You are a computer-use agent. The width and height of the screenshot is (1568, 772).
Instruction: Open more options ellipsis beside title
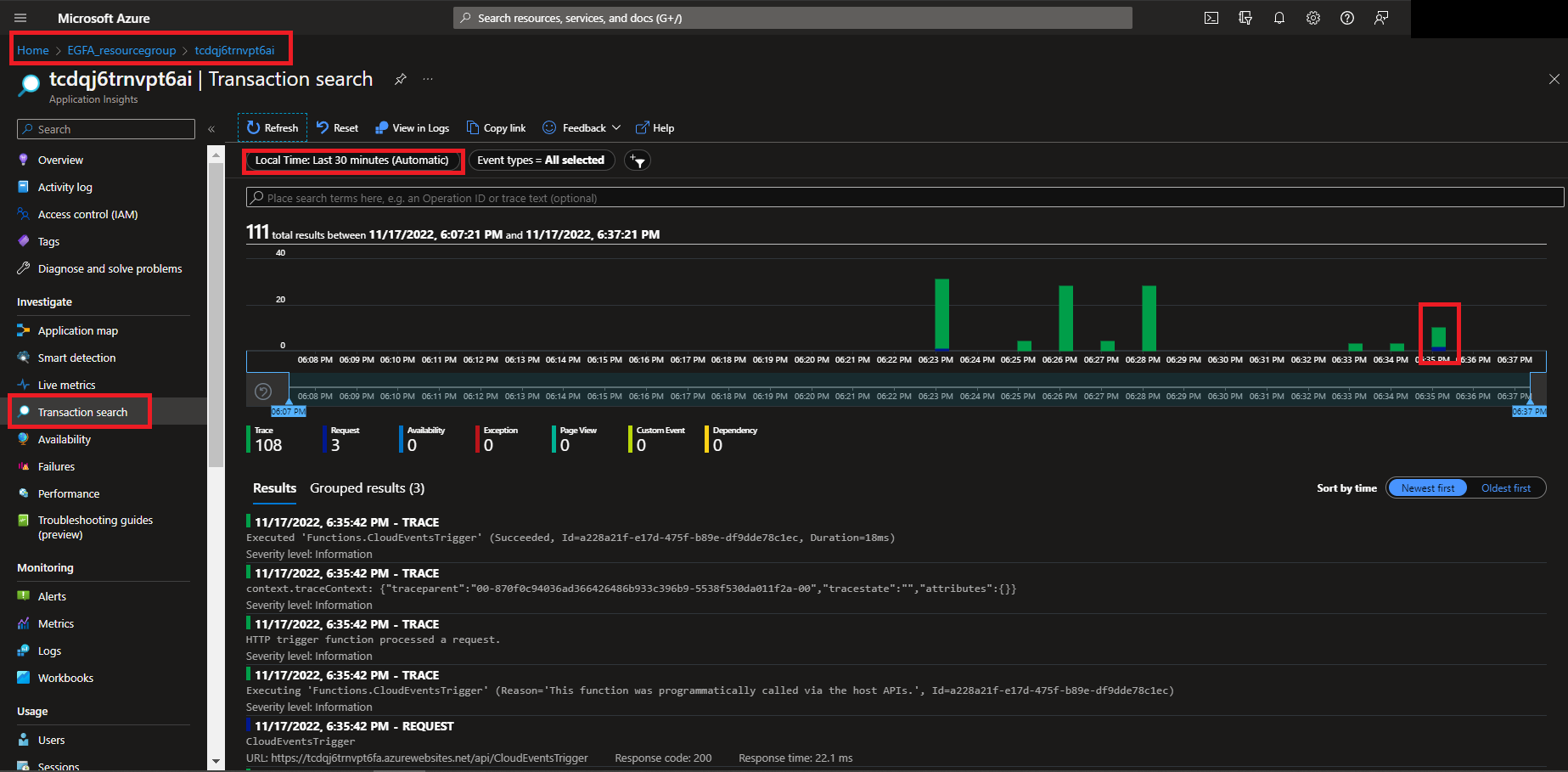click(428, 79)
